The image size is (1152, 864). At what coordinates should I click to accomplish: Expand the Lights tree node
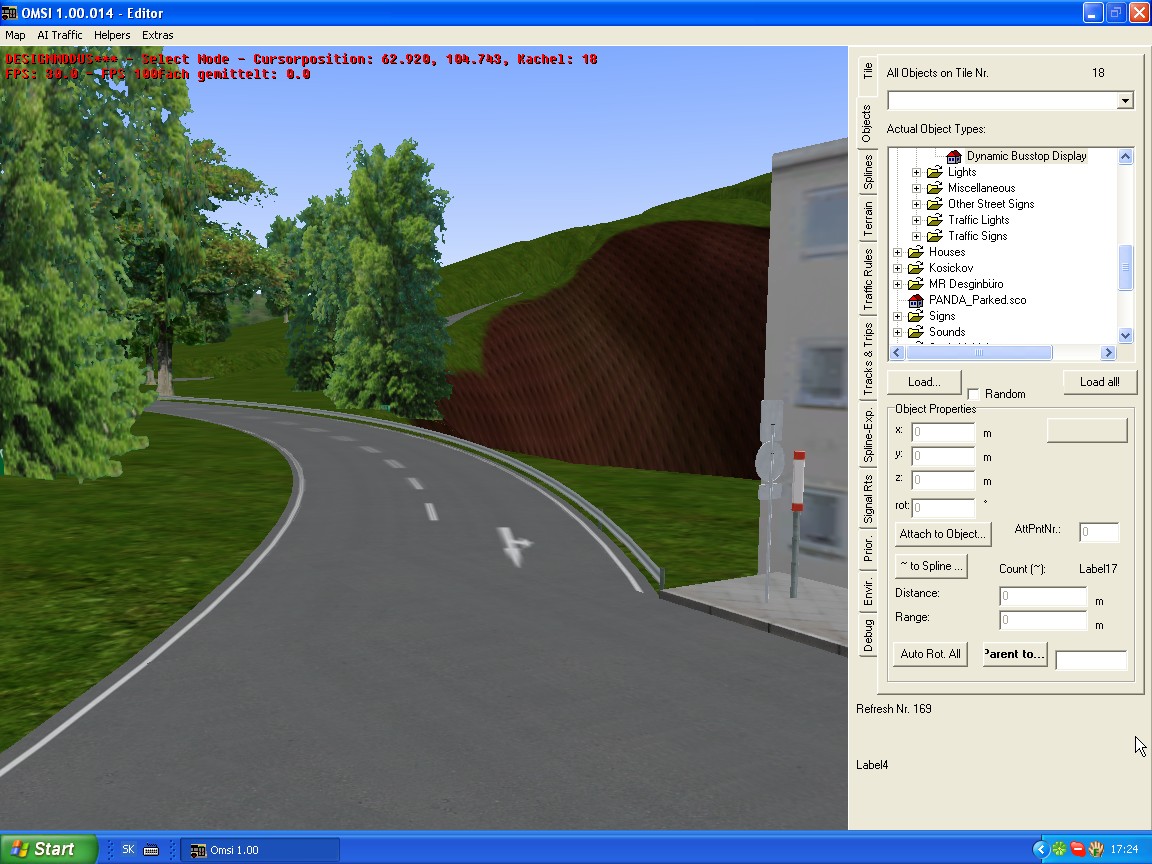(x=916, y=172)
